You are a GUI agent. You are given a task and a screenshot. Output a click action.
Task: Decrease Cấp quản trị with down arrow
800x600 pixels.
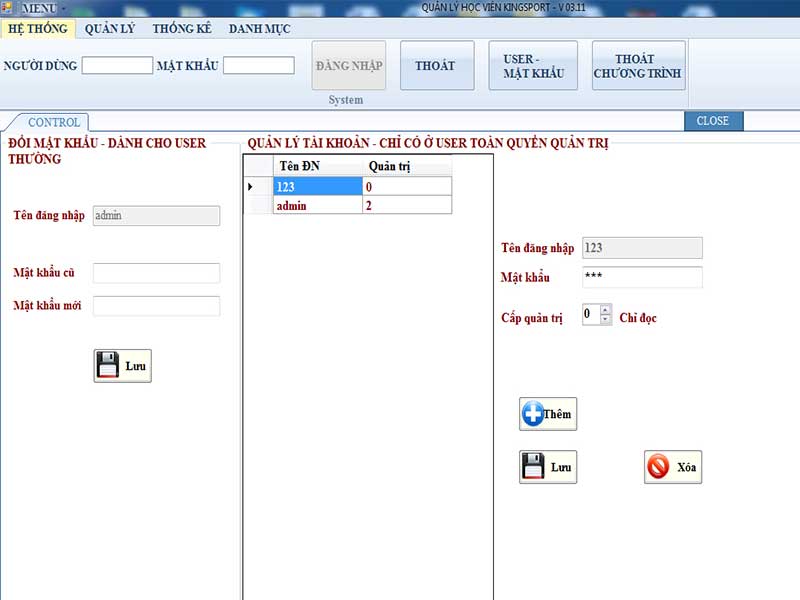[605, 319]
